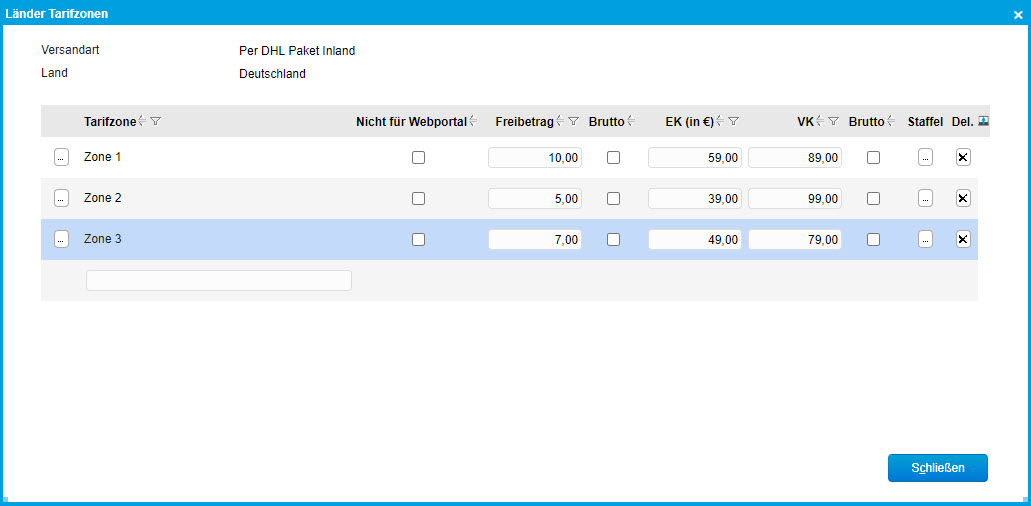Image resolution: width=1031 pixels, height=506 pixels.
Task: Click the Zone 1 EK field showing 59,00
Action: tap(695, 158)
